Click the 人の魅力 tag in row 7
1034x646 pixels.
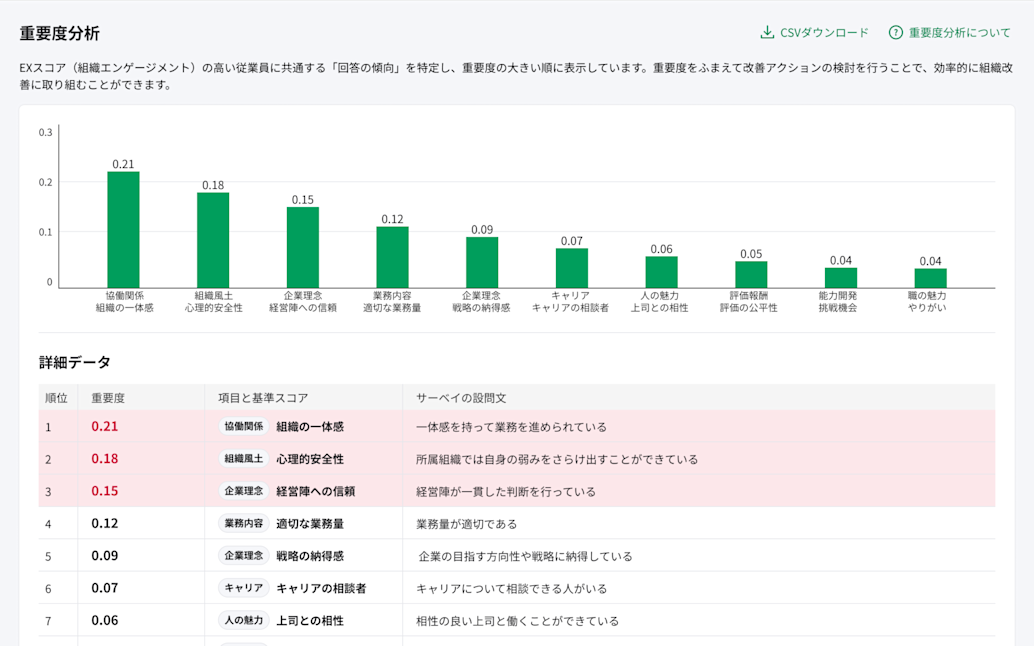(244, 620)
